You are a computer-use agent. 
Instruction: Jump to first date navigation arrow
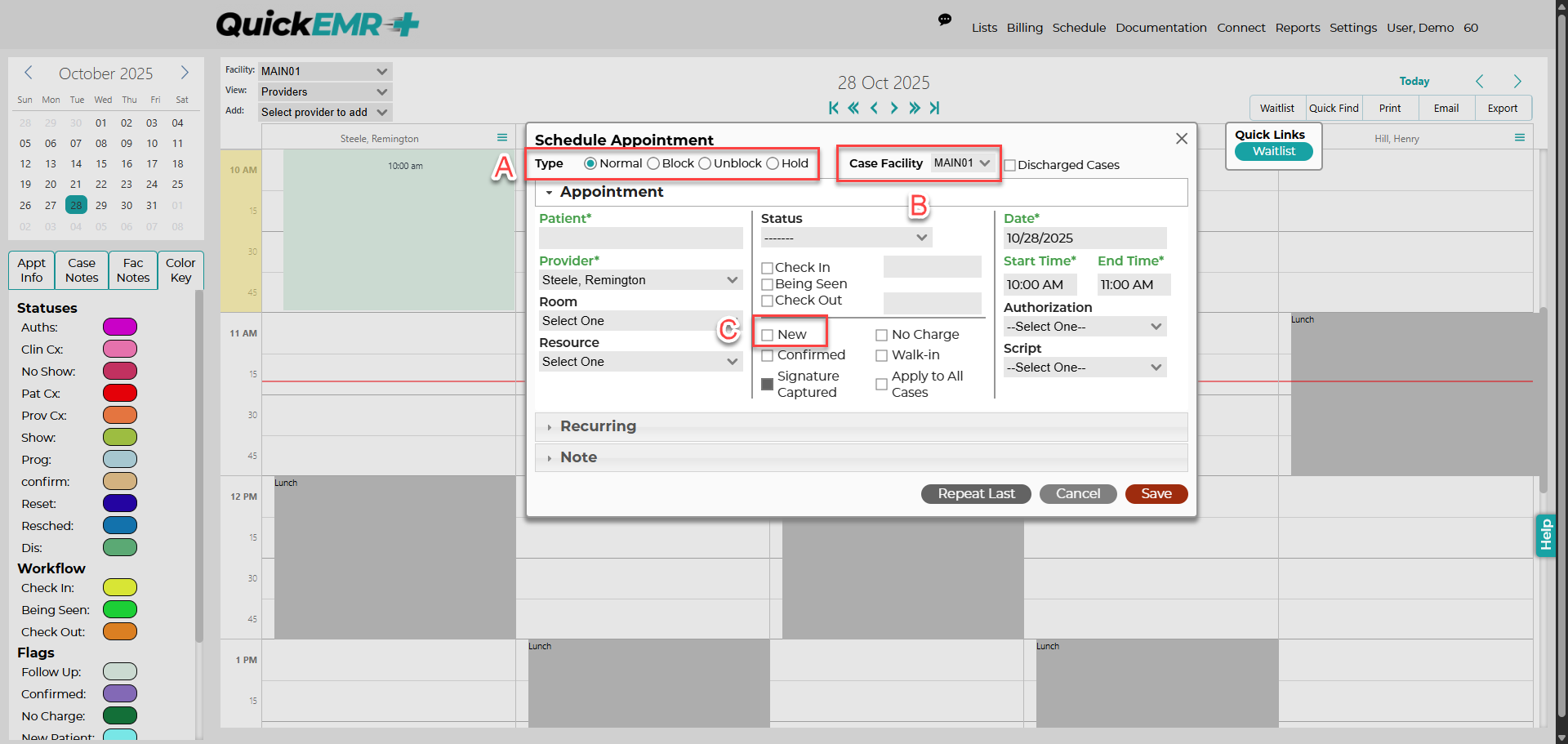833,108
